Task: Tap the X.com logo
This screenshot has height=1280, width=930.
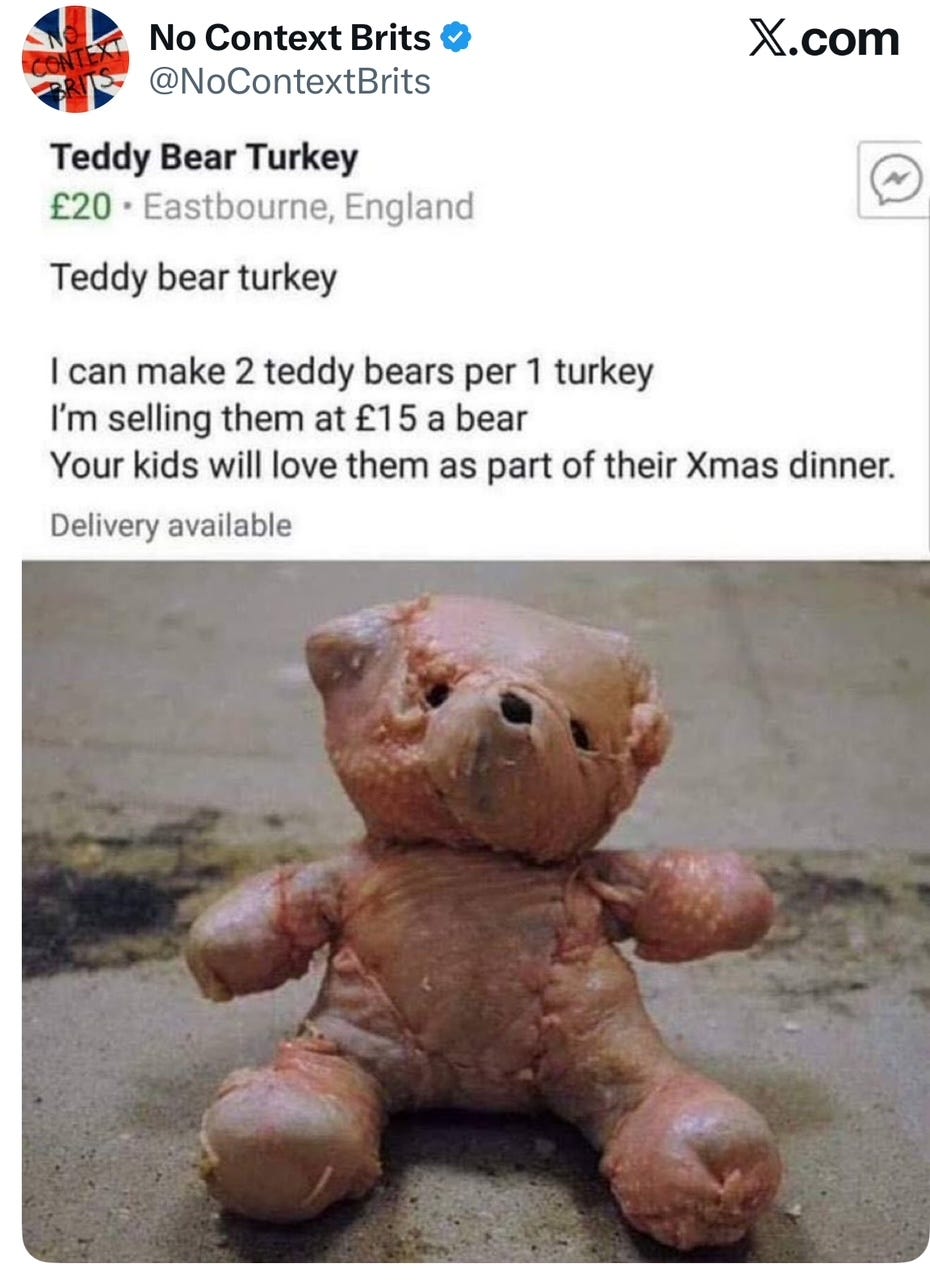Action: 824,39
